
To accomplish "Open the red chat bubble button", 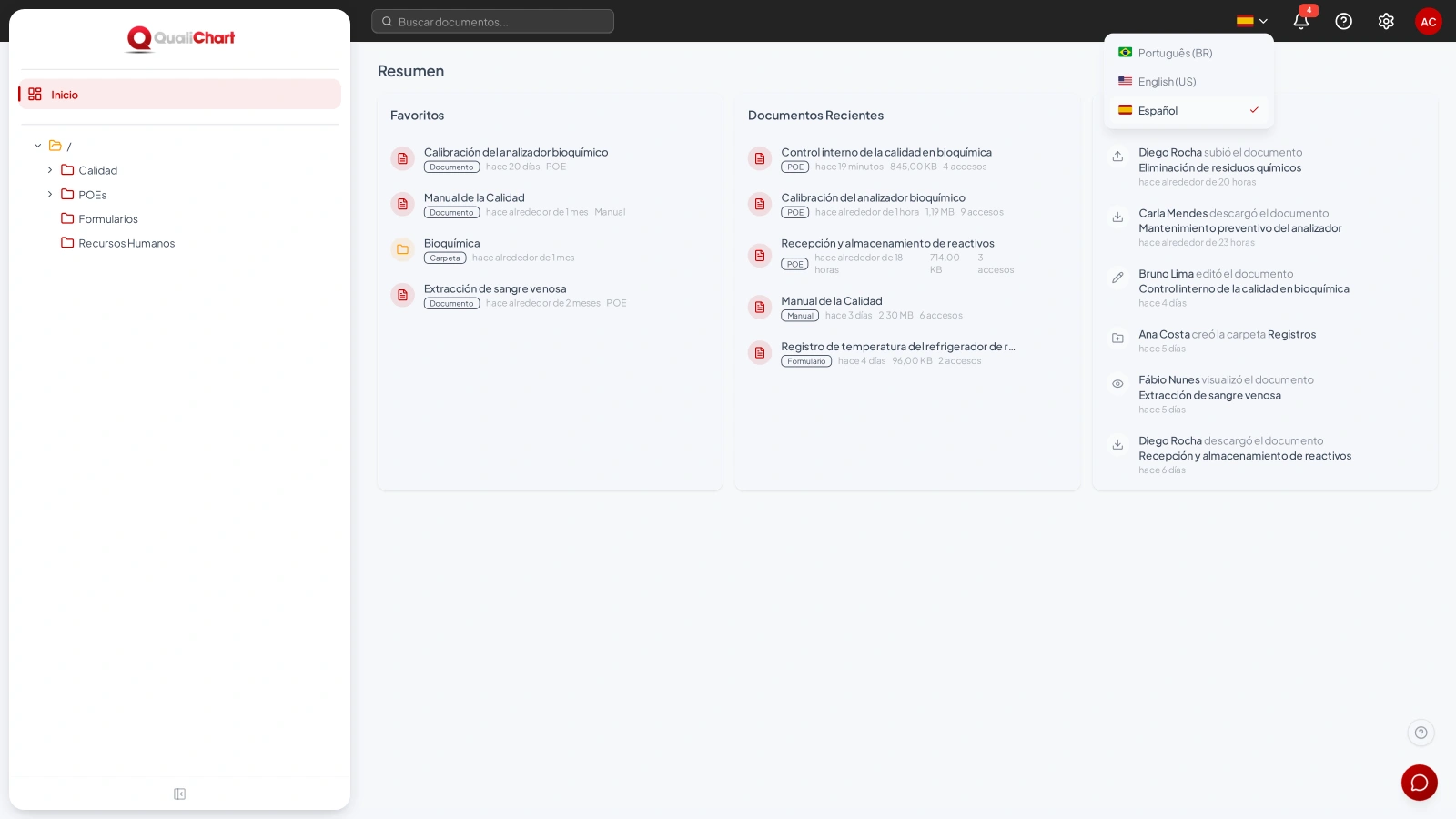I will tap(1420, 783).
